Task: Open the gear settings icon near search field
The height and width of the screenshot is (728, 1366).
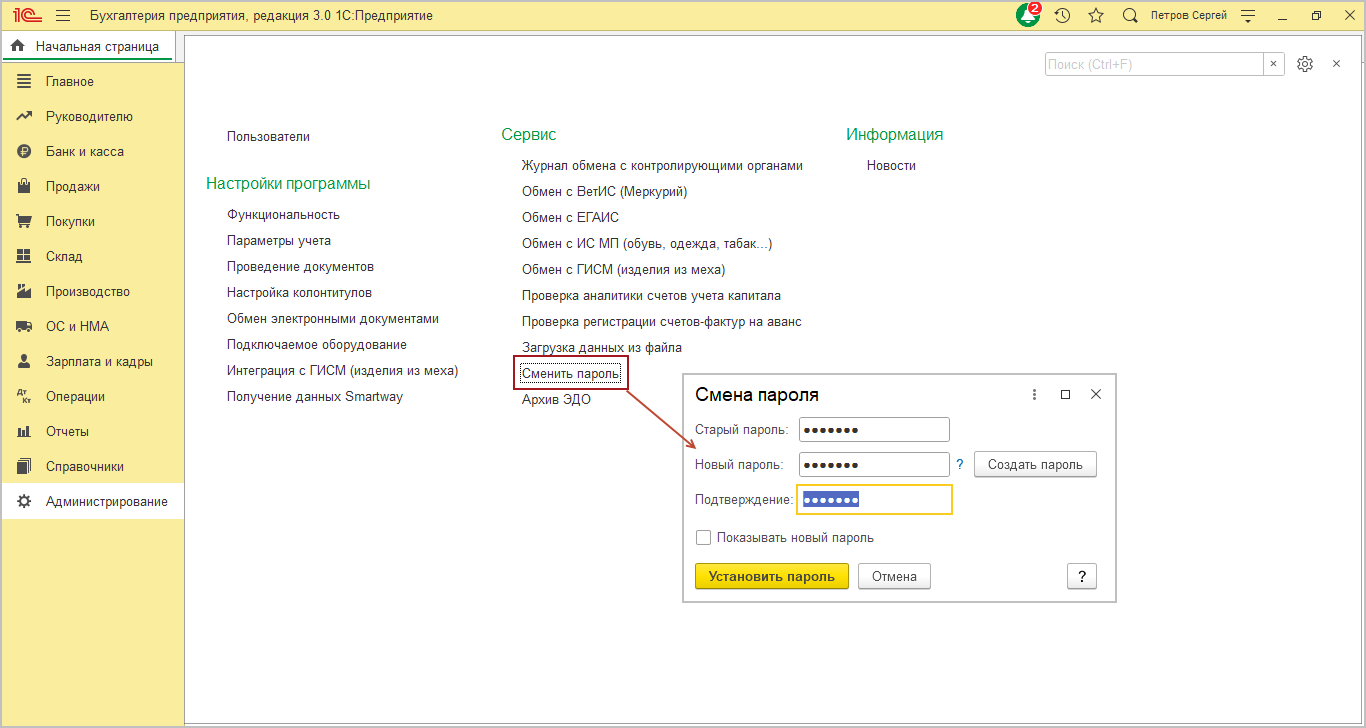Action: tap(1305, 64)
